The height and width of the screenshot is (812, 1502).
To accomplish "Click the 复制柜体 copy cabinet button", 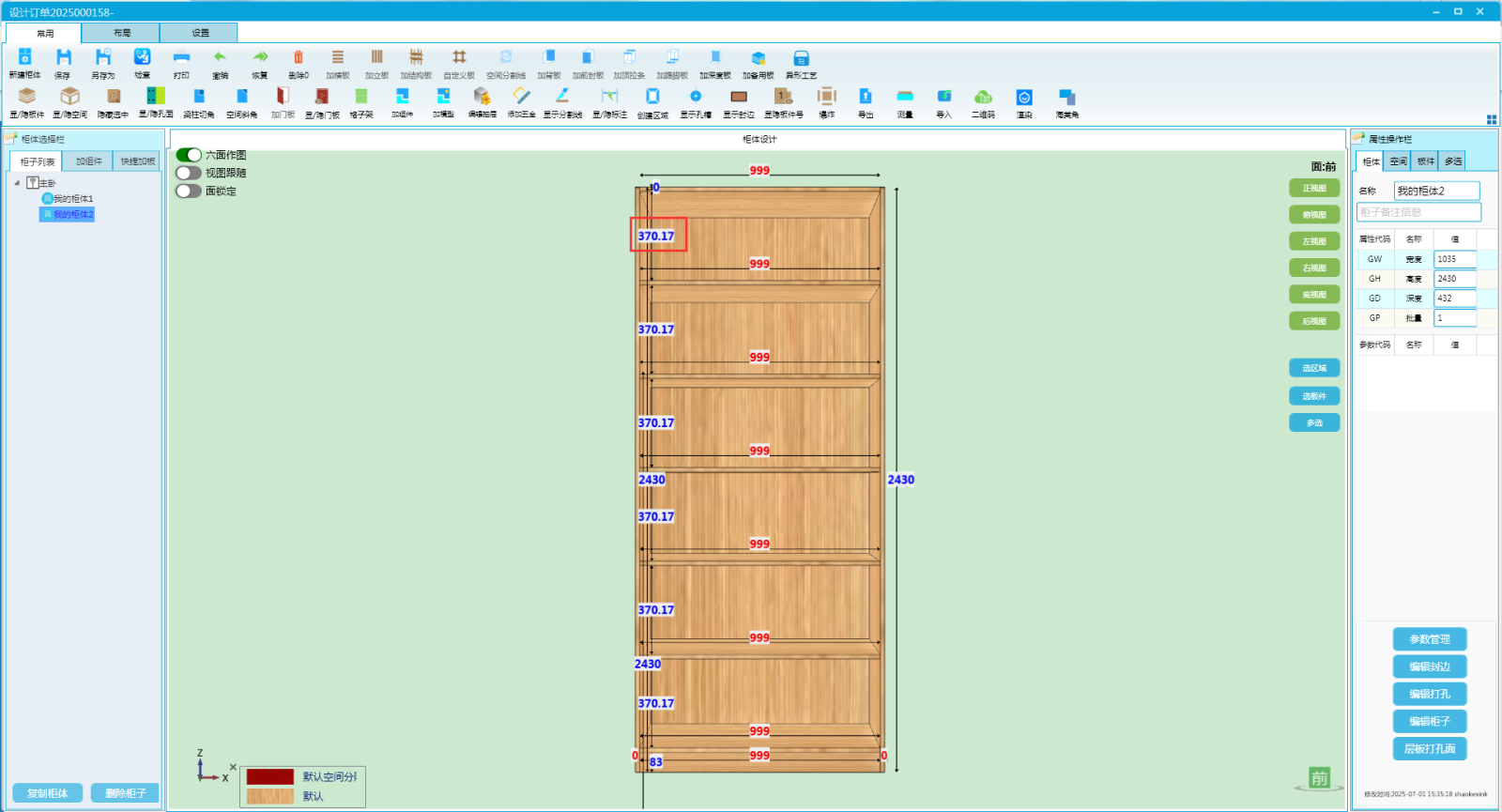I will (x=48, y=793).
